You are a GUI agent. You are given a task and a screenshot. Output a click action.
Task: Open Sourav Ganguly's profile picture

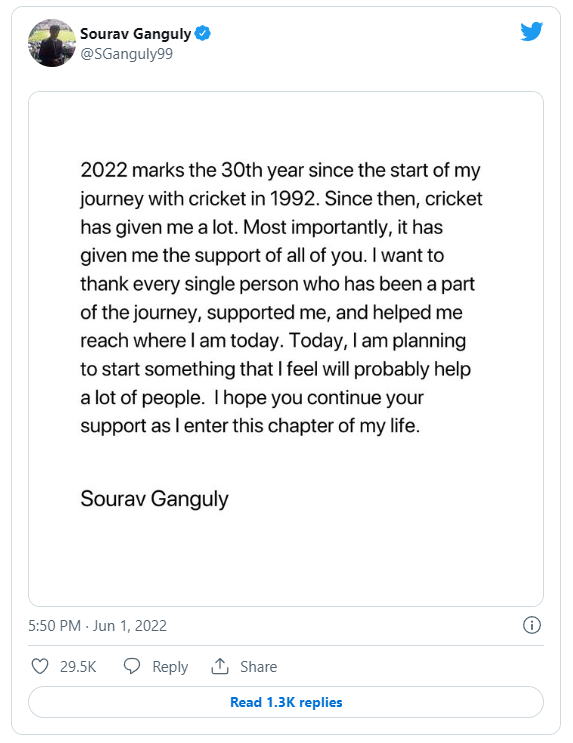(52, 43)
